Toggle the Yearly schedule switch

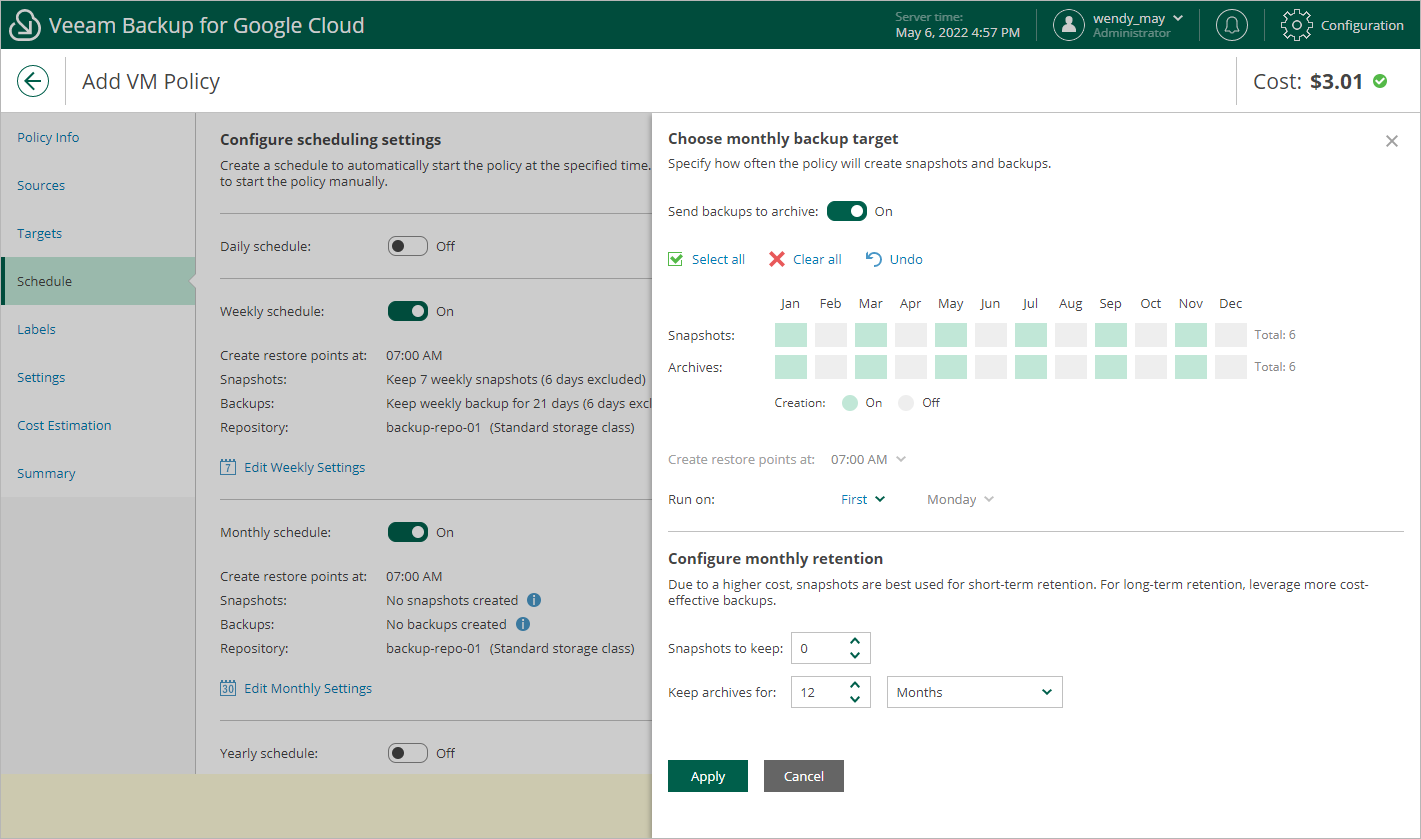pyautogui.click(x=408, y=753)
